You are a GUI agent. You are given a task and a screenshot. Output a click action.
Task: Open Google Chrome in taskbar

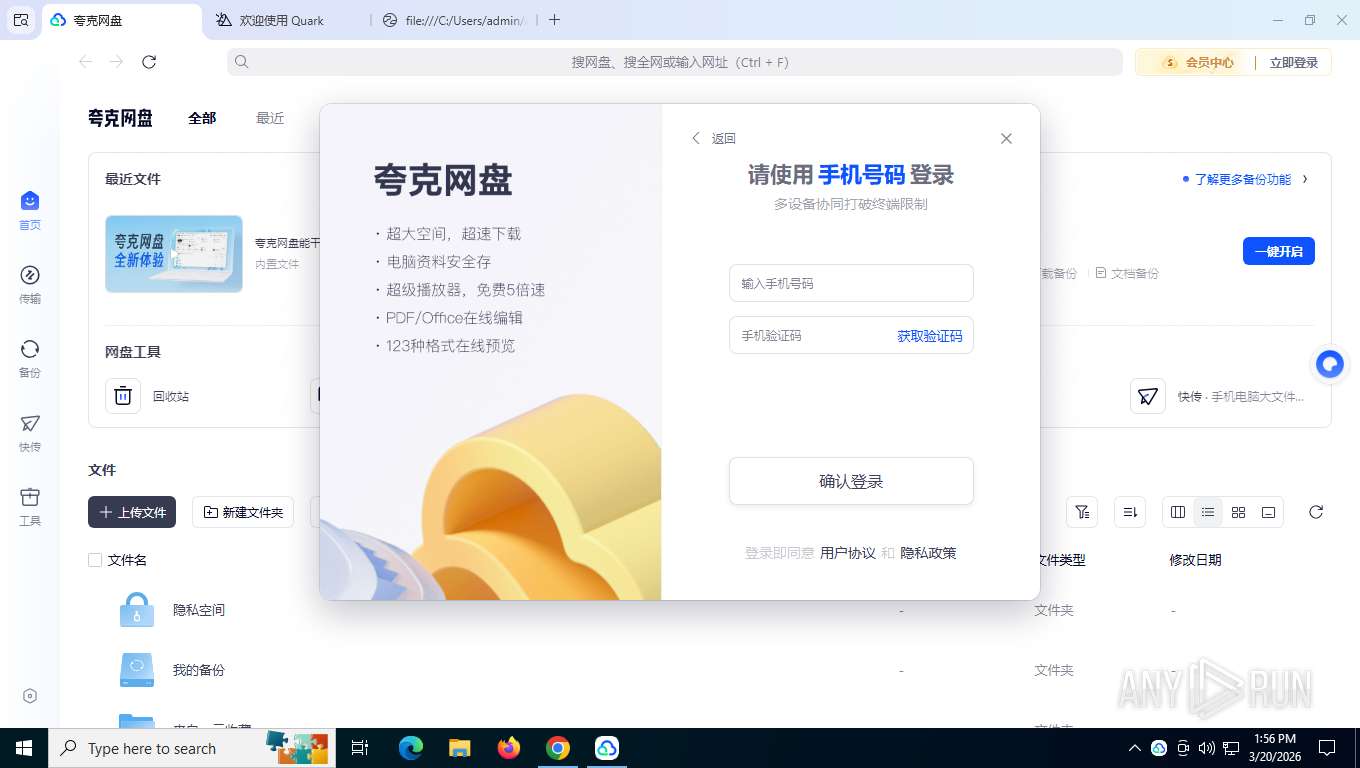[x=558, y=748]
